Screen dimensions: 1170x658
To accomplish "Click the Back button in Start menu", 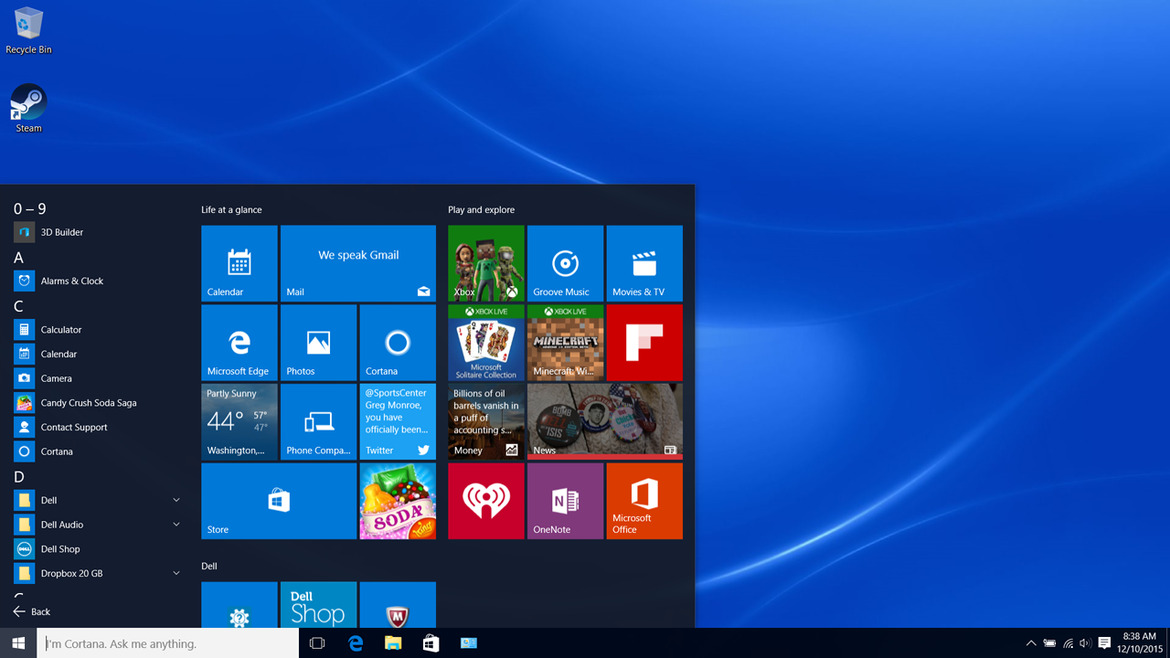I will (x=31, y=611).
